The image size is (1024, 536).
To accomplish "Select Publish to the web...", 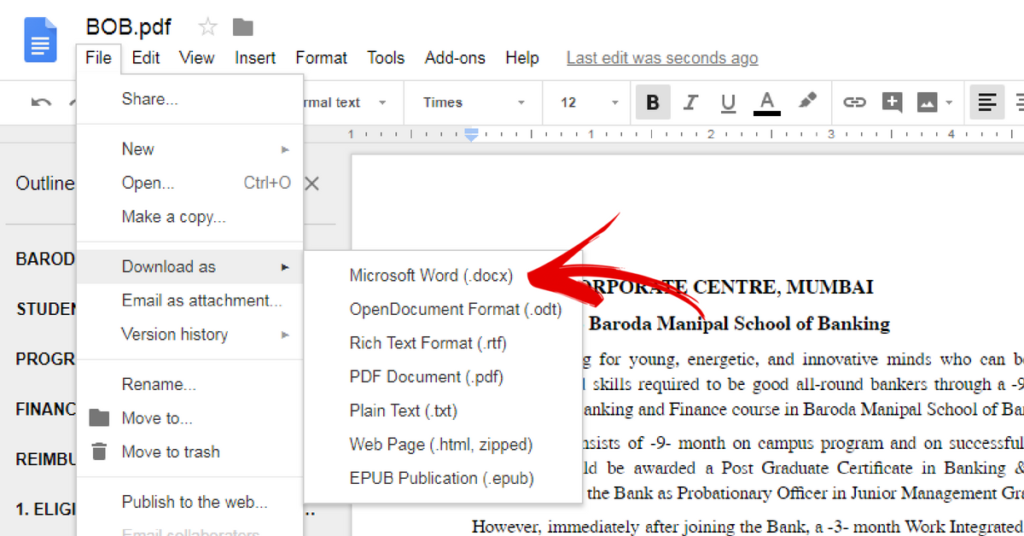I will pos(189,502).
